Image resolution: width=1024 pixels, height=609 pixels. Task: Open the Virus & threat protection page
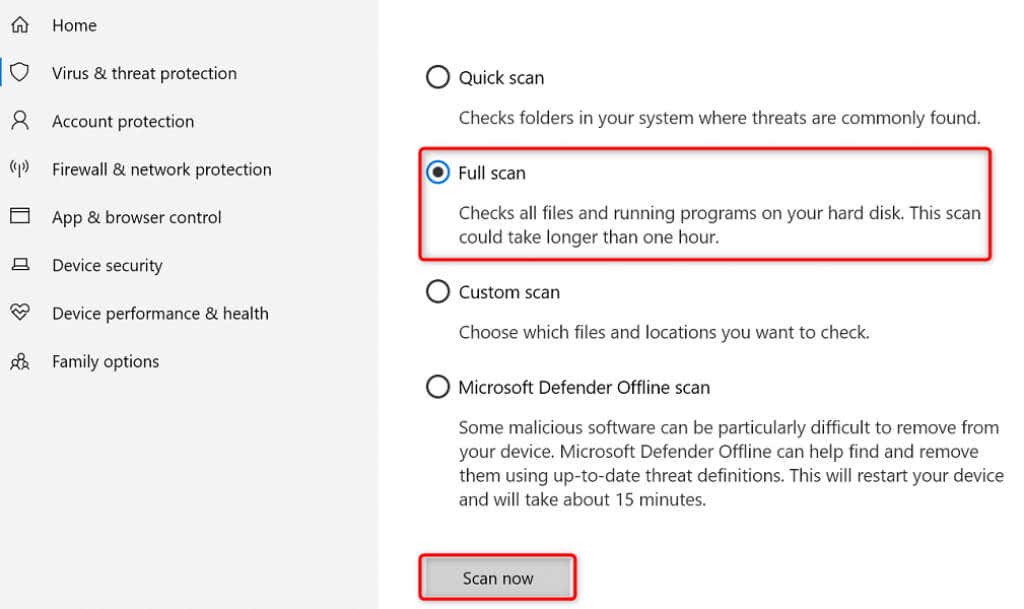pyautogui.click(x=144, y=73)
